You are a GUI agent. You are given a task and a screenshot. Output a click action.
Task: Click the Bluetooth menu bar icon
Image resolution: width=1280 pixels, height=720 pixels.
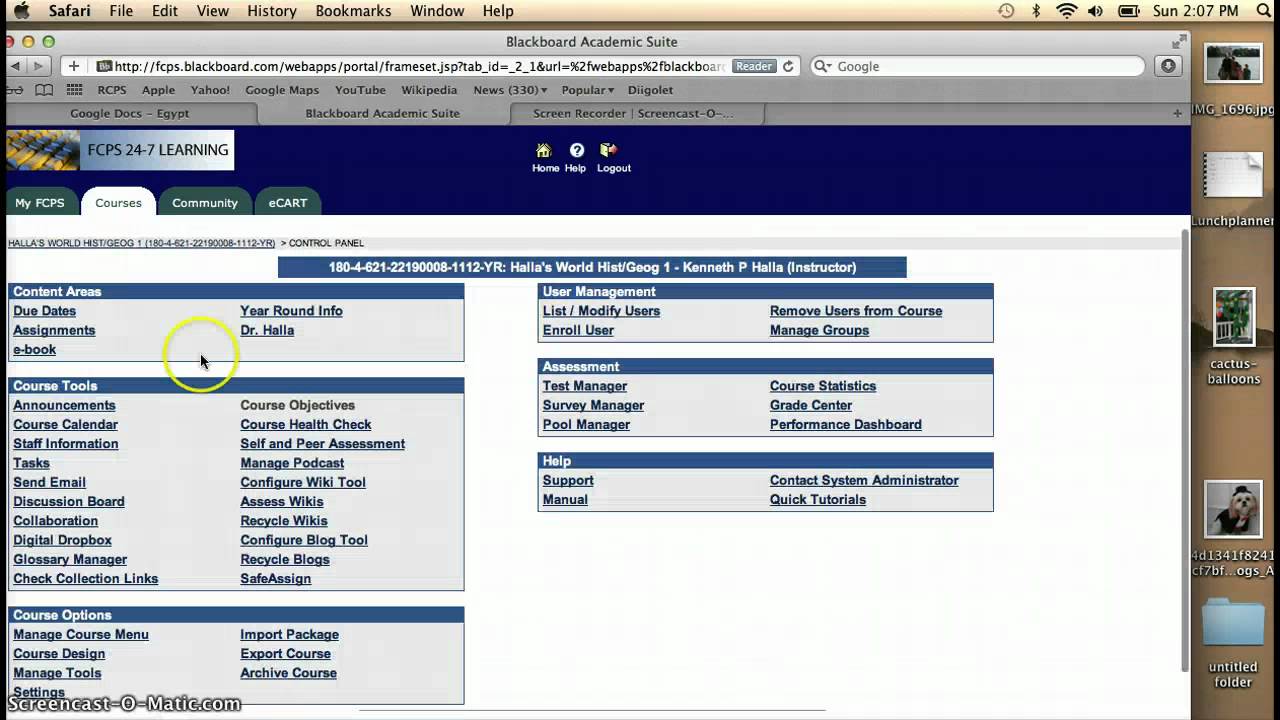pyautogui.click(x=1036, y=11)
